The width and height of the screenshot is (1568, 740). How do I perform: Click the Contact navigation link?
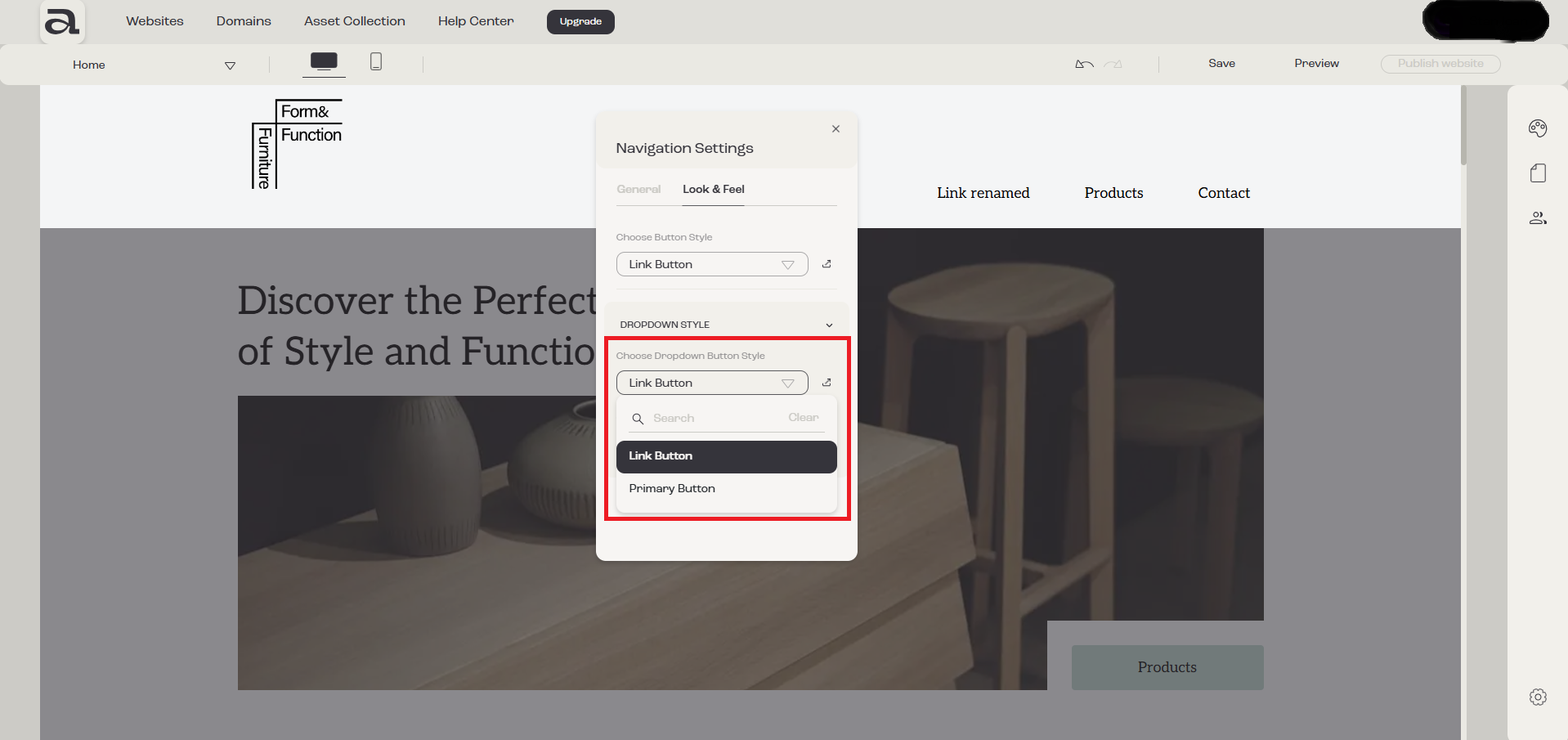coord(1224,193)
